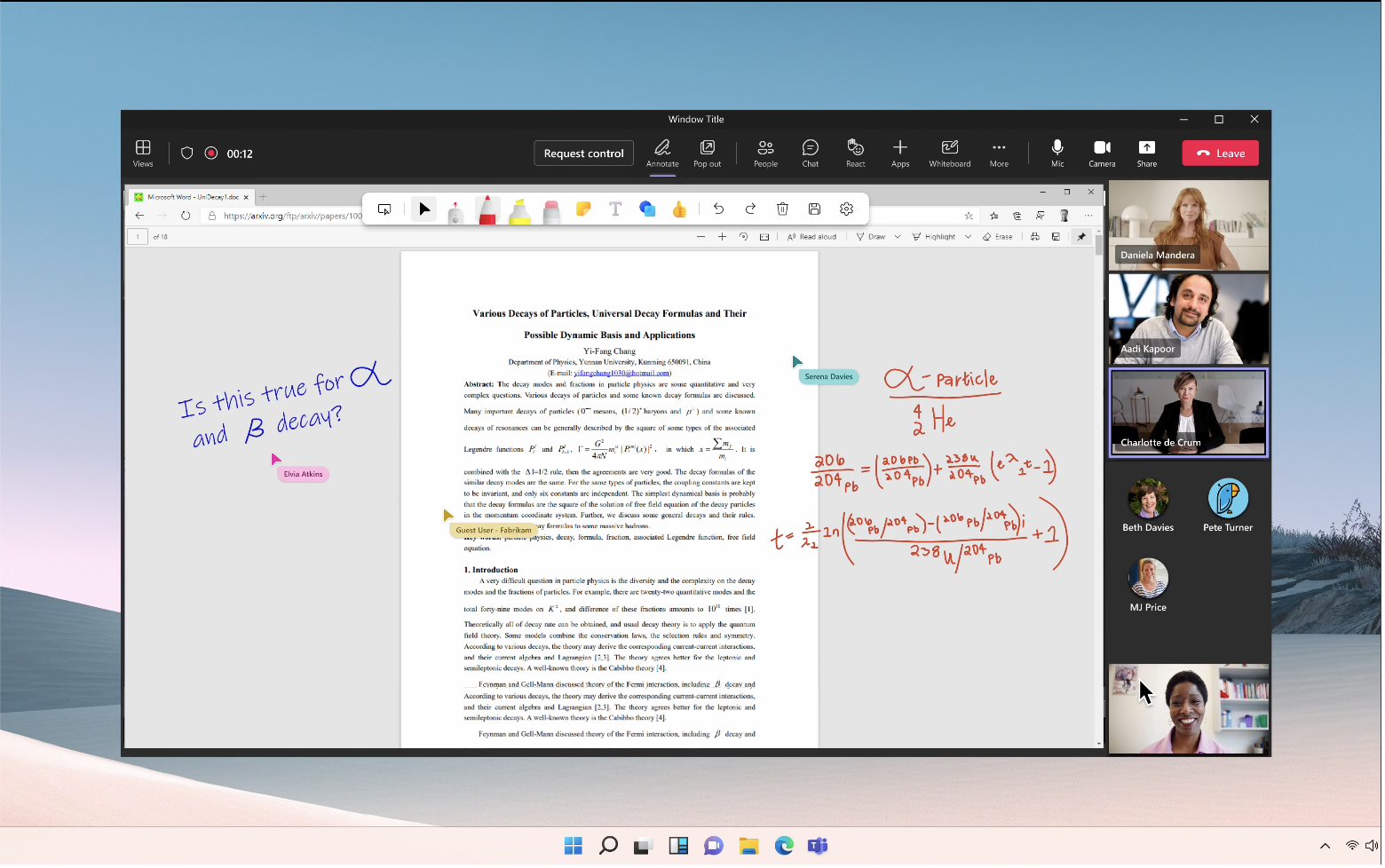Save the annotations snapshot
Viewport: 1385px width, 868px height.
click(x=814, y=209)
